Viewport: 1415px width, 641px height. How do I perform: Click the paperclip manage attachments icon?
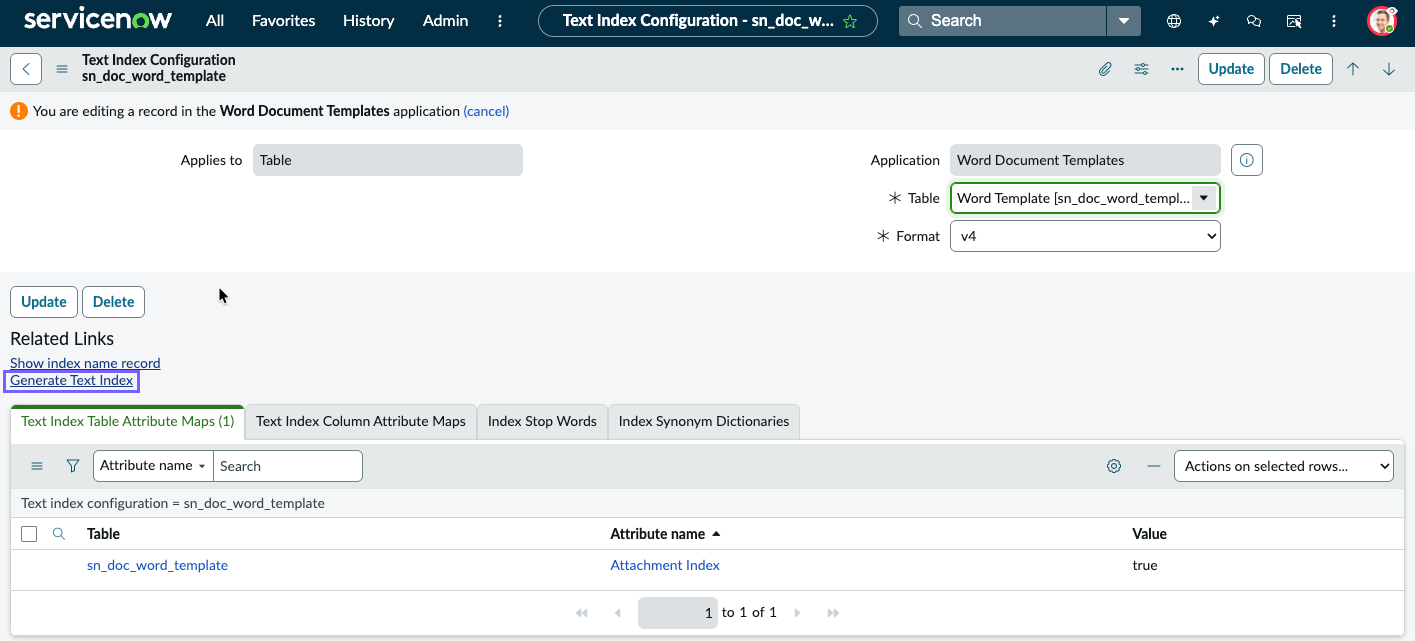1105,69
